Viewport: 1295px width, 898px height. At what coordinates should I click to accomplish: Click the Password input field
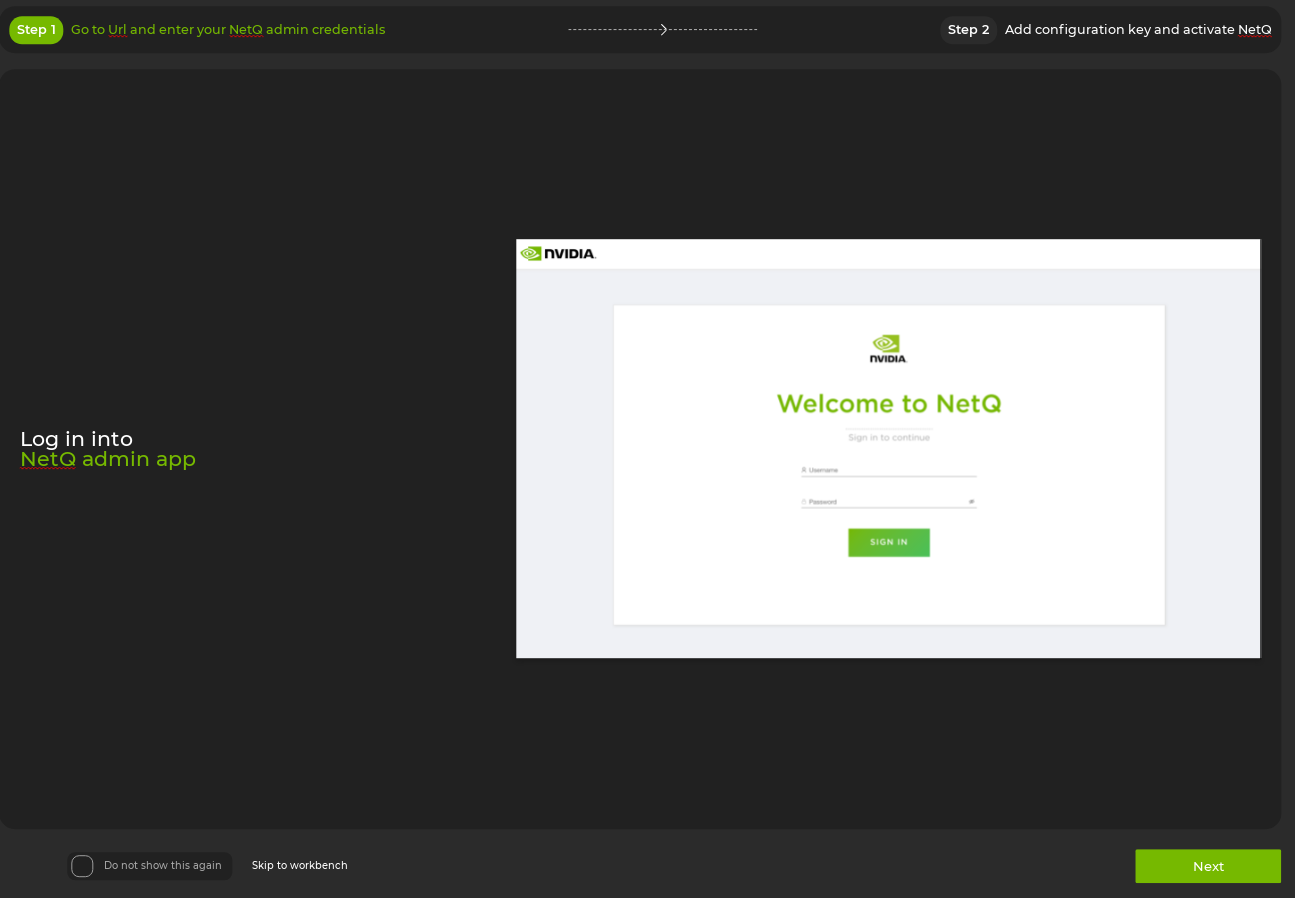(x=886, y=502)
